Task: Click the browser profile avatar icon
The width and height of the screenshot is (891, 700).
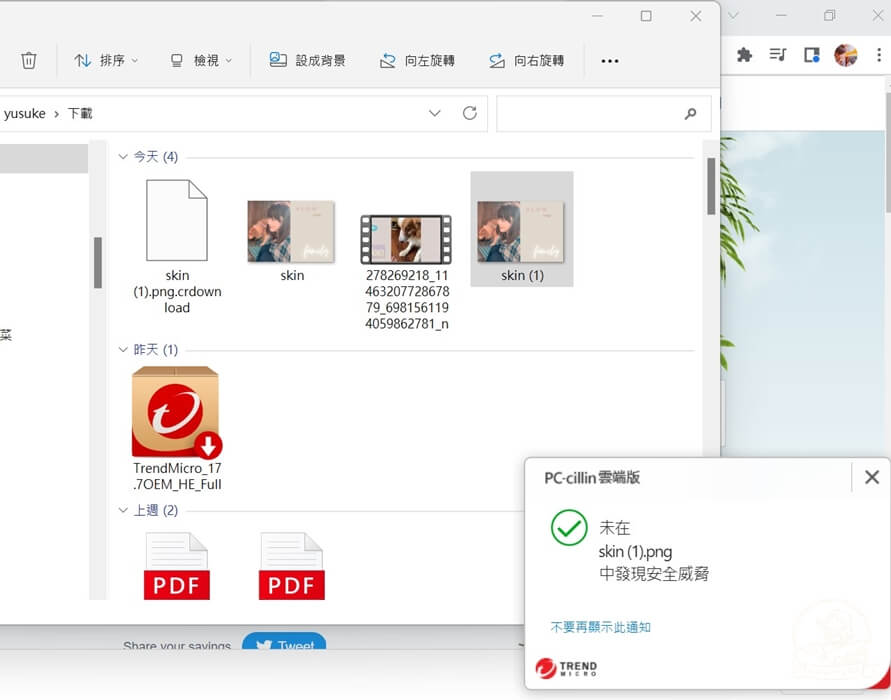Action: (846, 54)
